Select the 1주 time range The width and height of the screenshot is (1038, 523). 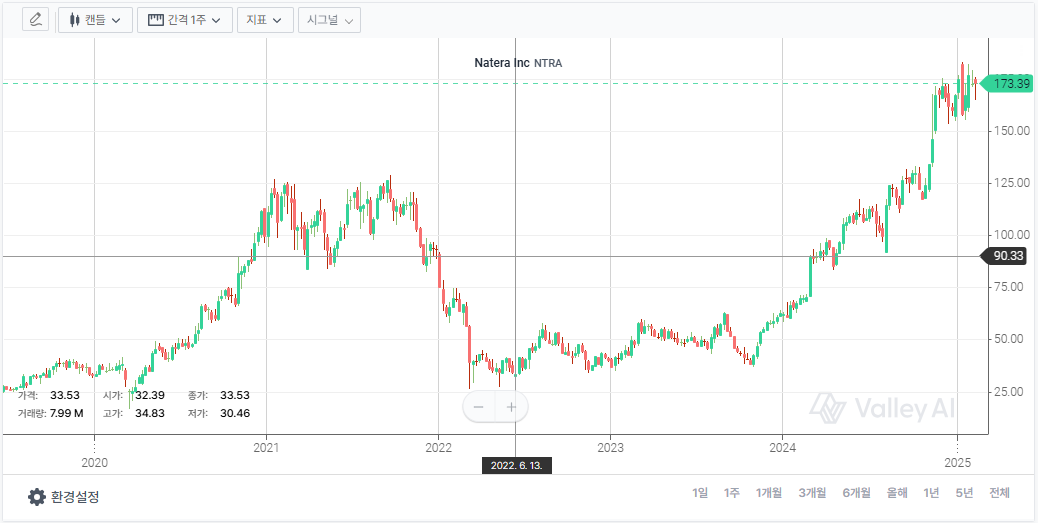731,493
